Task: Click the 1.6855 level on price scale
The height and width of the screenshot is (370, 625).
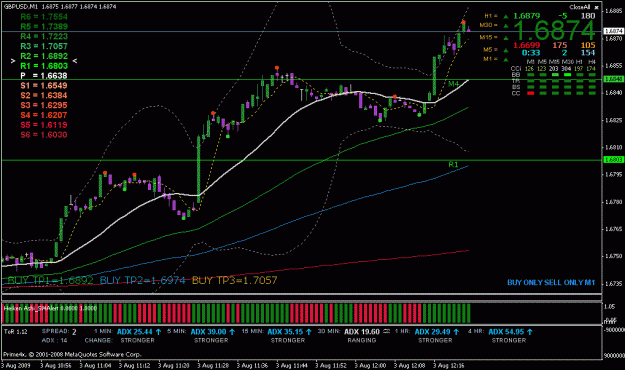Action: [x=613, y=66]
